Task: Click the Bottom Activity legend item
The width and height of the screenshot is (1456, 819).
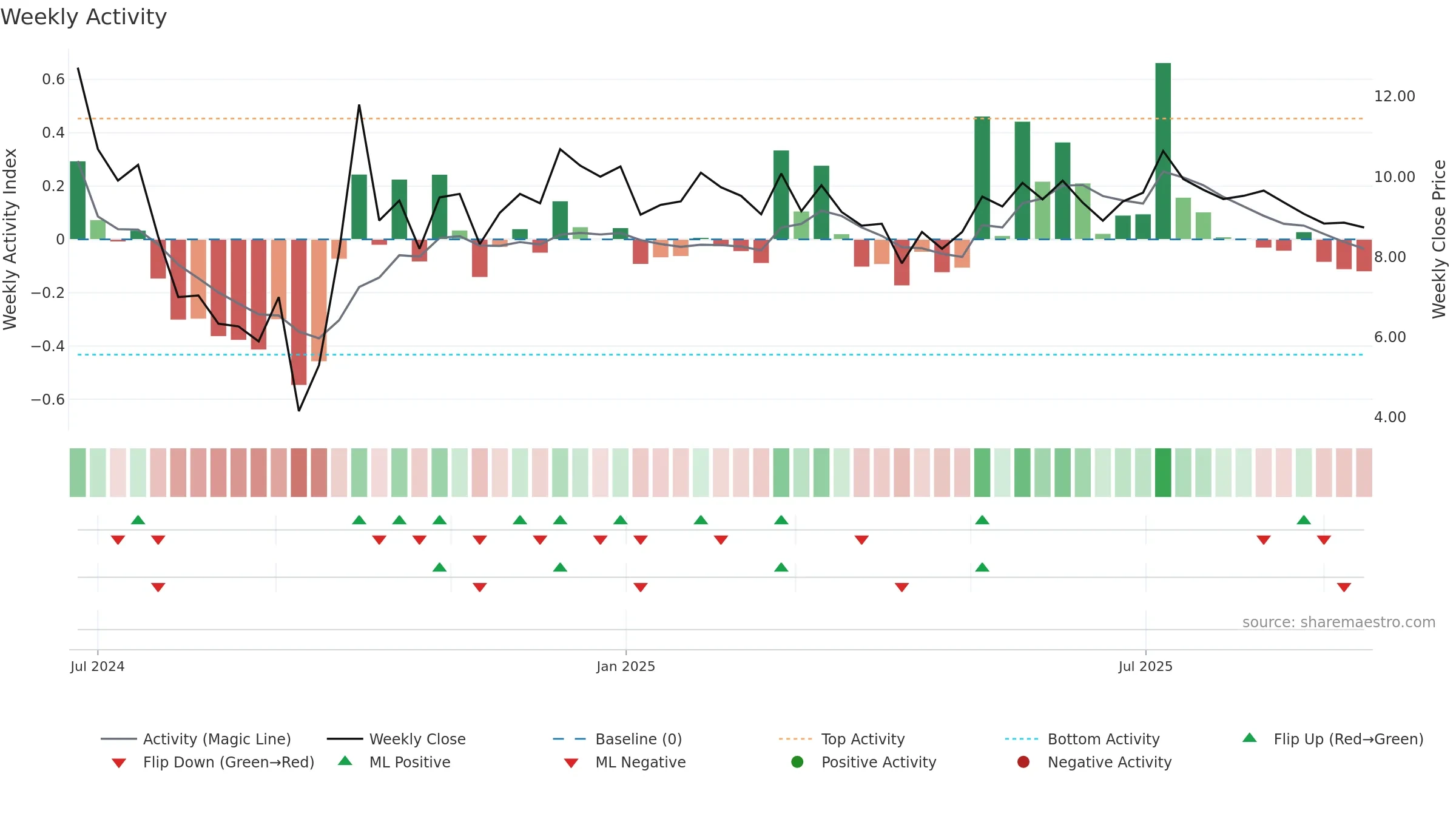Action: tap(1082, 739)
